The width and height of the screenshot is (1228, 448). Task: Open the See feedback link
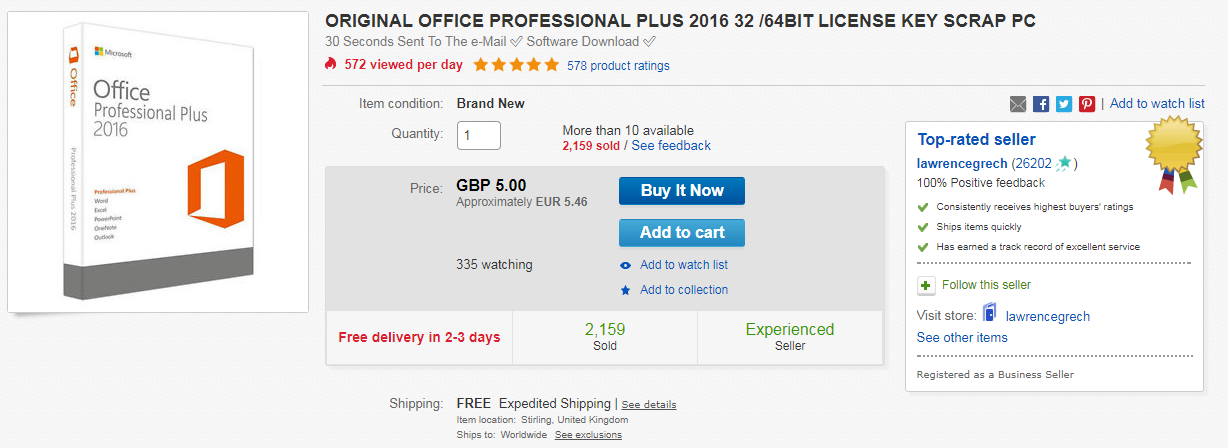coord(671,146)
